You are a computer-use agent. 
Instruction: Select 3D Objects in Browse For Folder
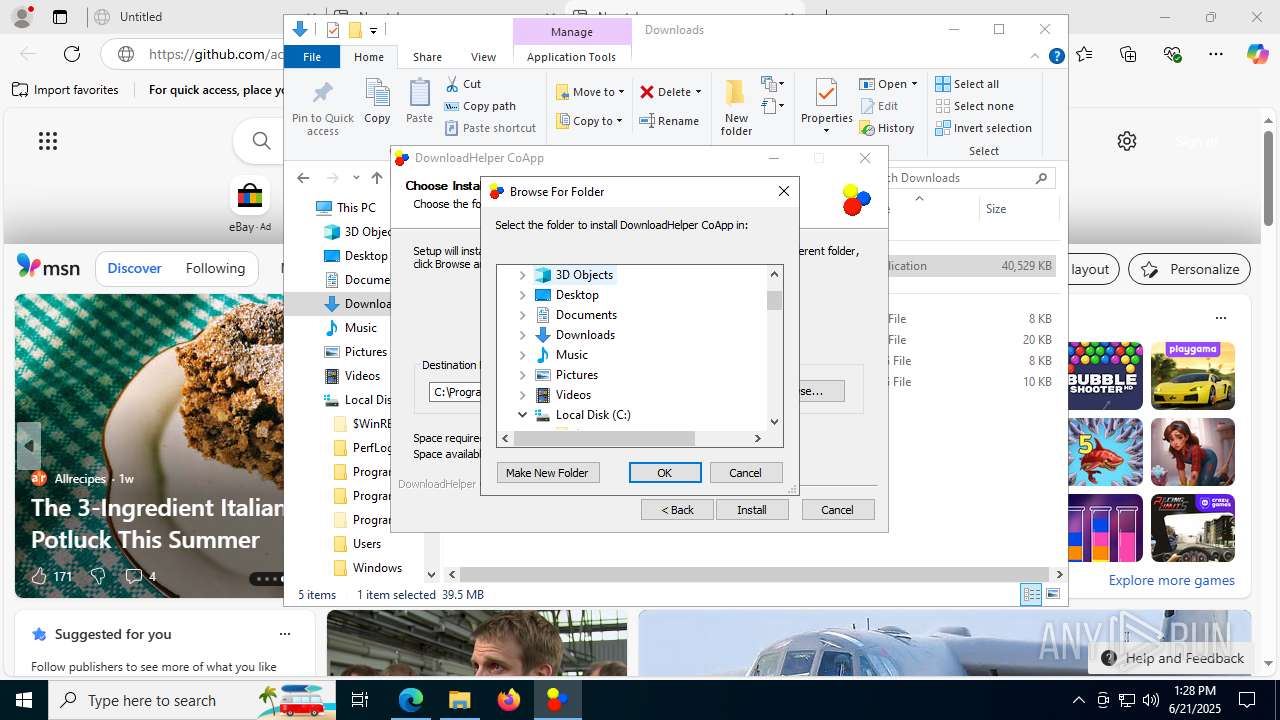pos(584,275)
